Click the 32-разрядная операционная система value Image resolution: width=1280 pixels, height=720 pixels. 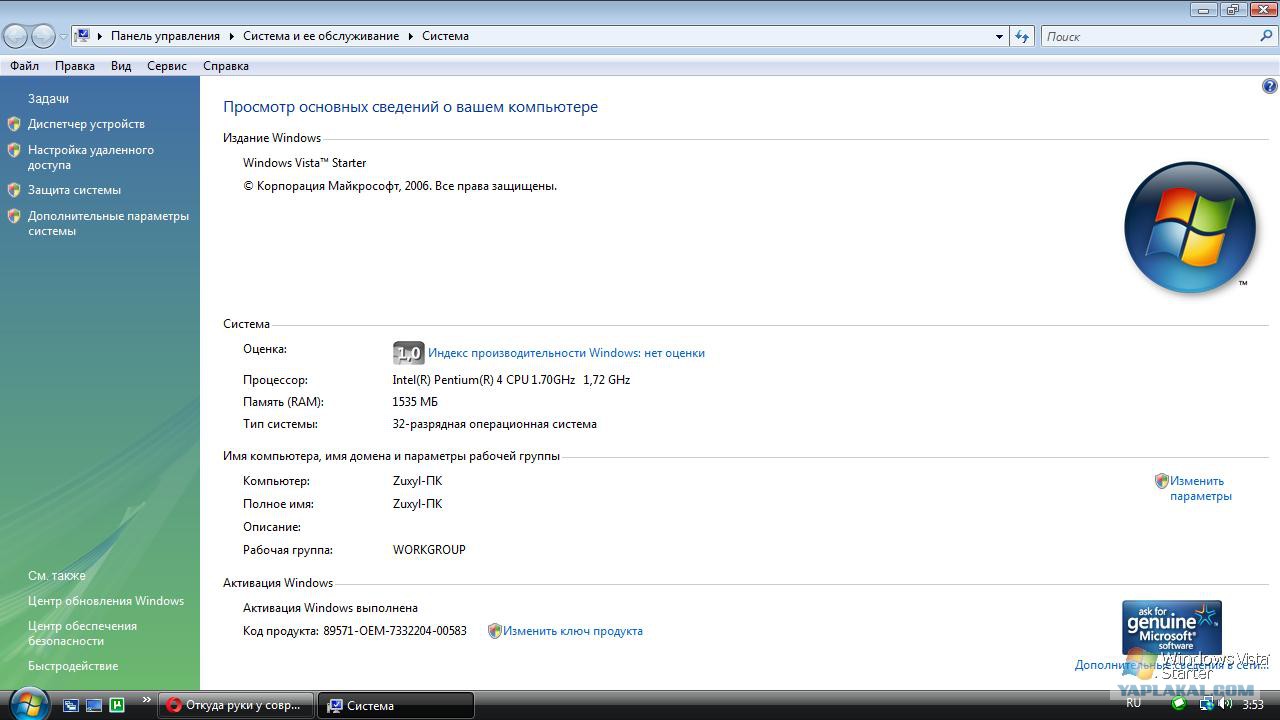pyautogui.click(x=494, y=424)
